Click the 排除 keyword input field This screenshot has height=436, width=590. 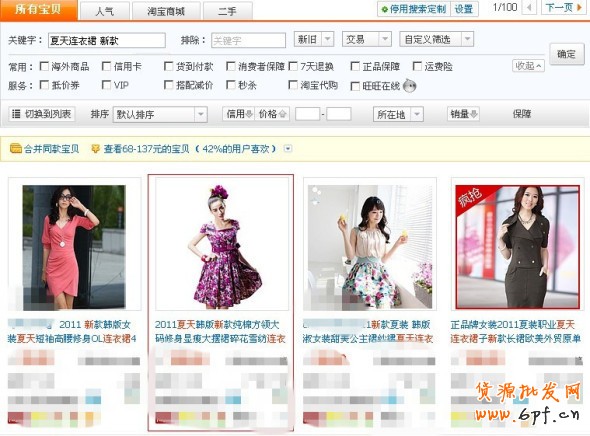[248, 40]
